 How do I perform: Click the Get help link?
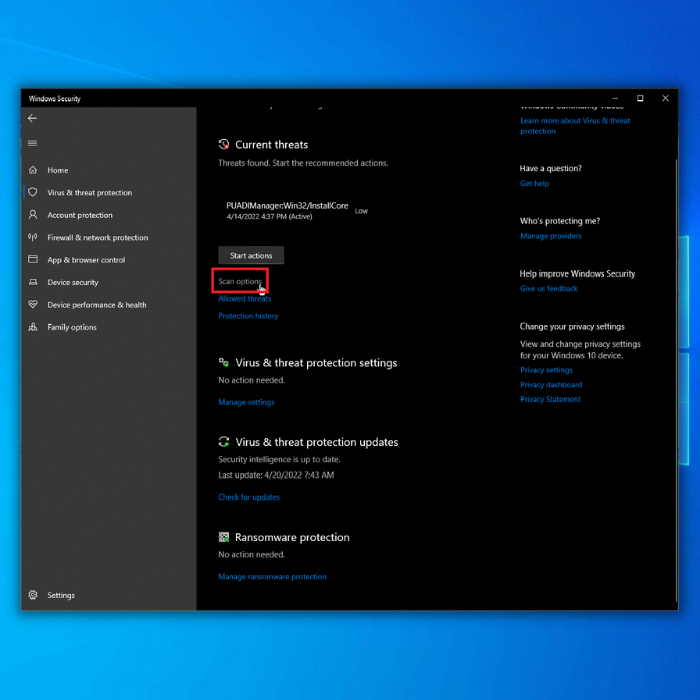point(534,183)
